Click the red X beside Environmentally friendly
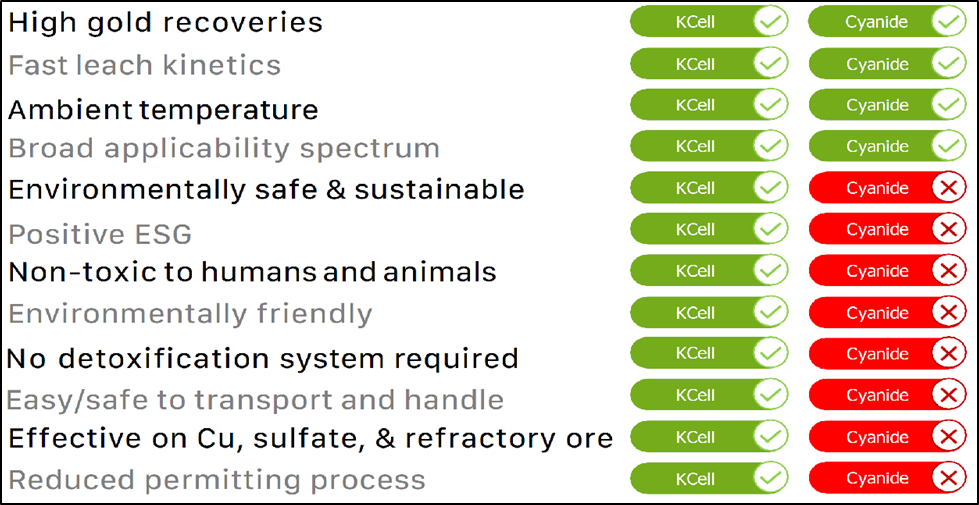This screenshot has height=505, width=979. (948, 313)
